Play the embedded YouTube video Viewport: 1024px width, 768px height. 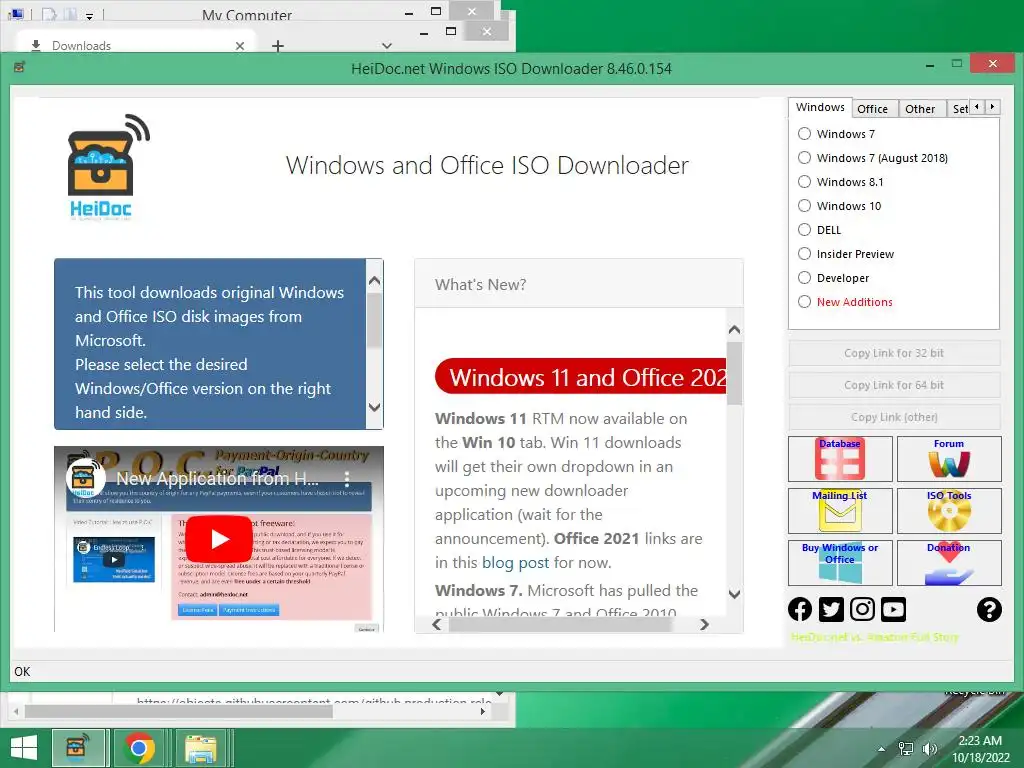coord(219,539)
